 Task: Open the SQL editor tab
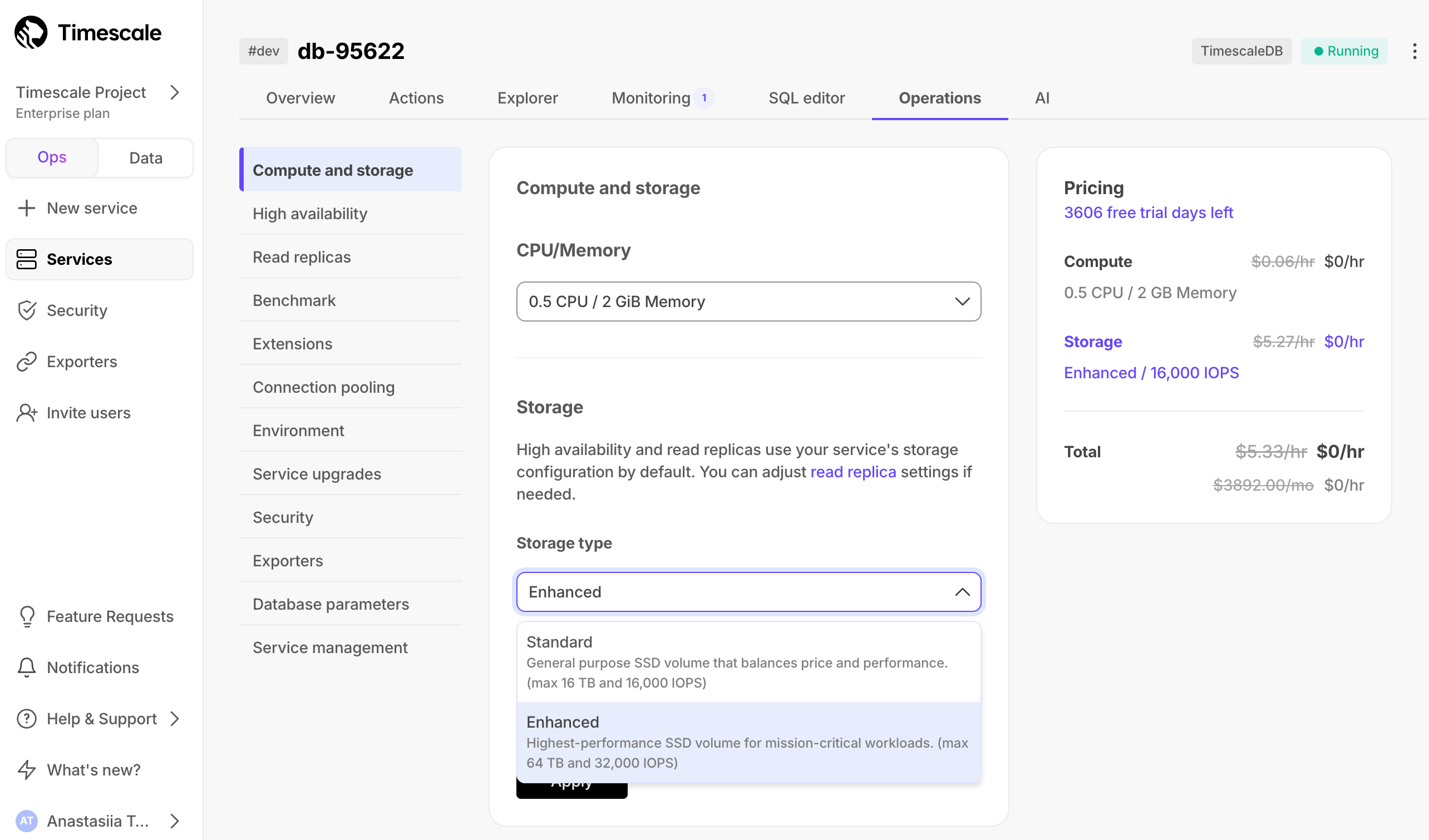click(806, 98)
